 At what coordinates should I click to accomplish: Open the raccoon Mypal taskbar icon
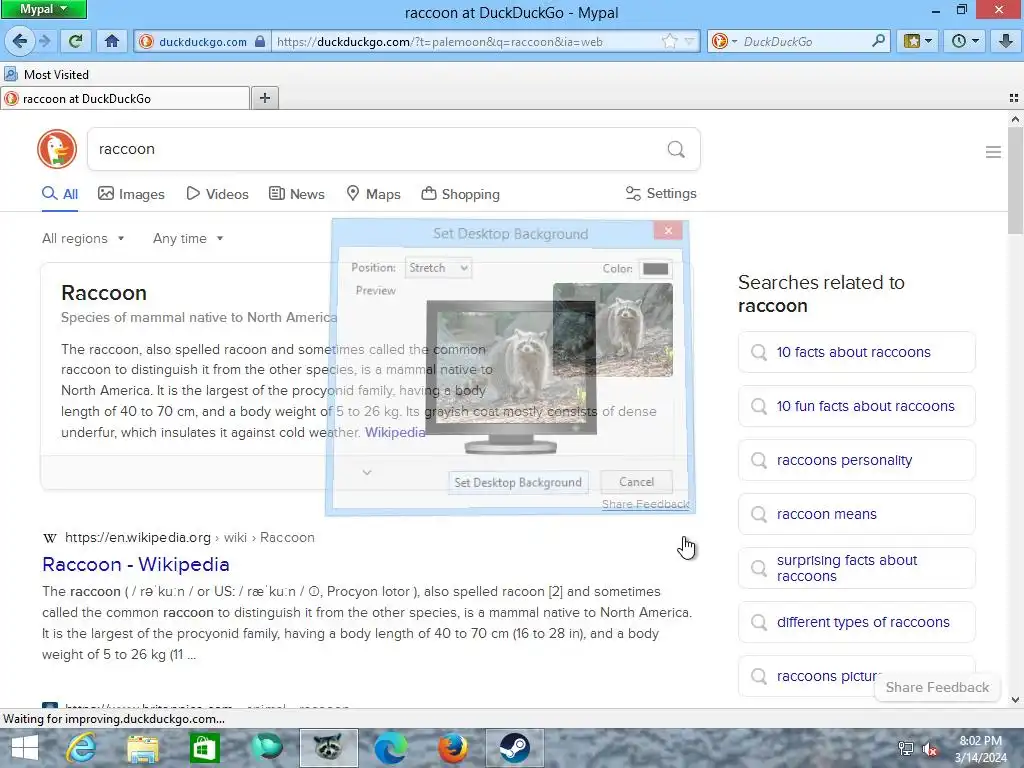tap(328, 748)
